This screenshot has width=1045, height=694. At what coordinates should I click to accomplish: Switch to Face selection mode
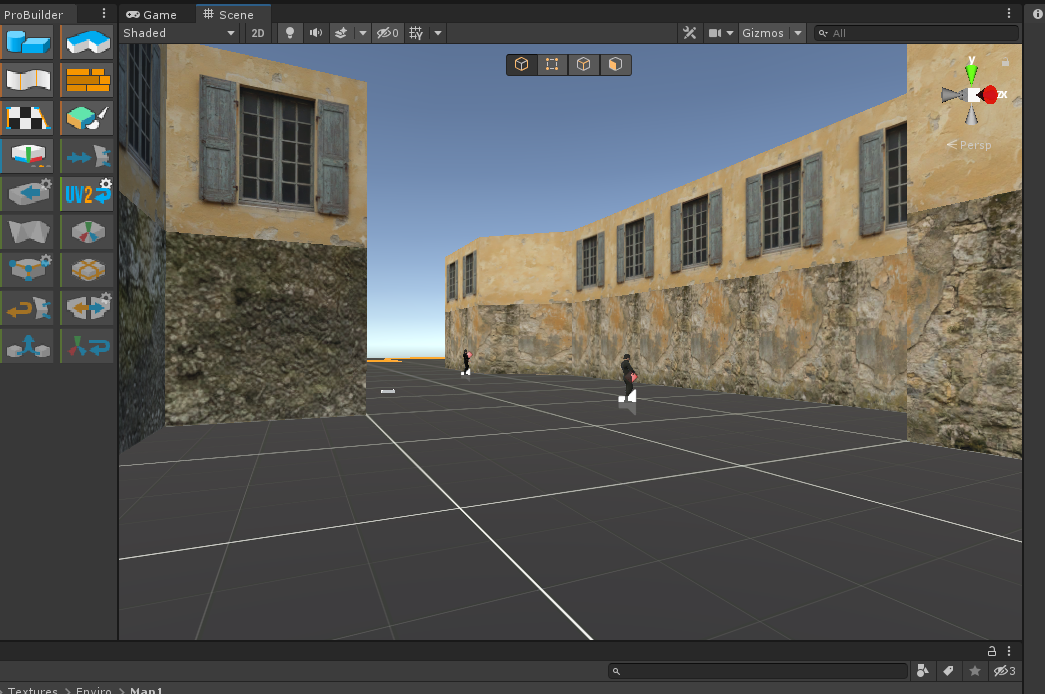point(615,64)
